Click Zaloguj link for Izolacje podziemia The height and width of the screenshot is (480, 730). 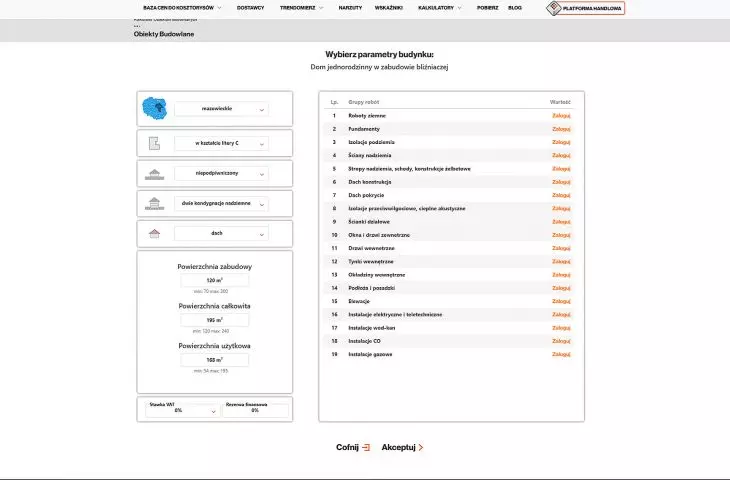pos(561,142)
